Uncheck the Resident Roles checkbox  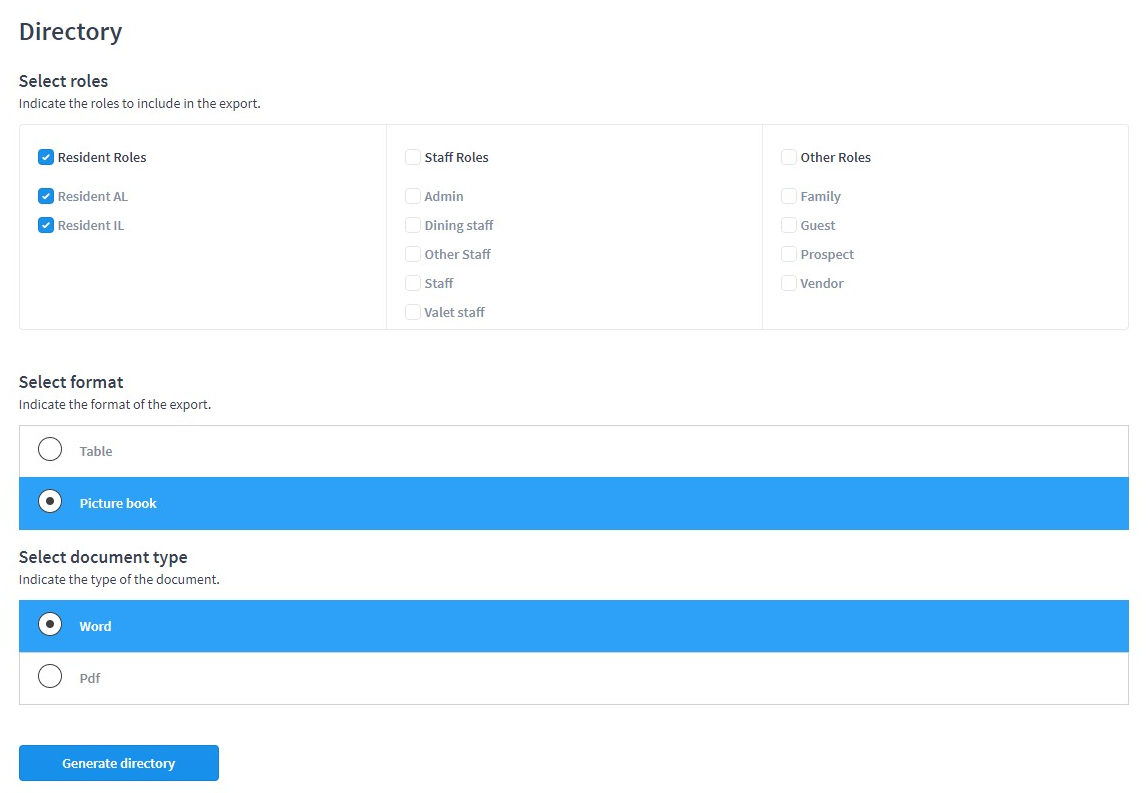[x=45, y=157]
